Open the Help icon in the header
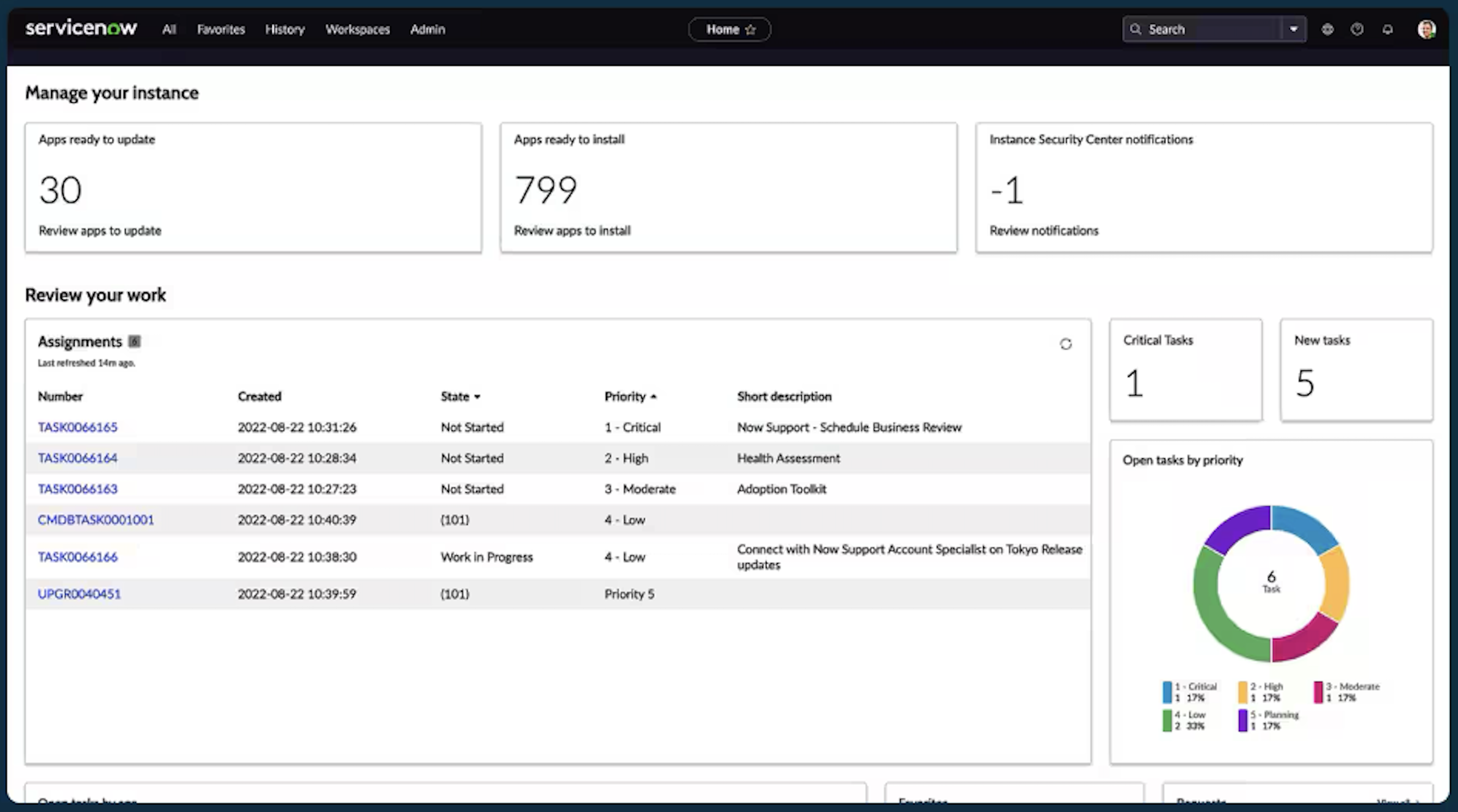 coord(1357,29)
